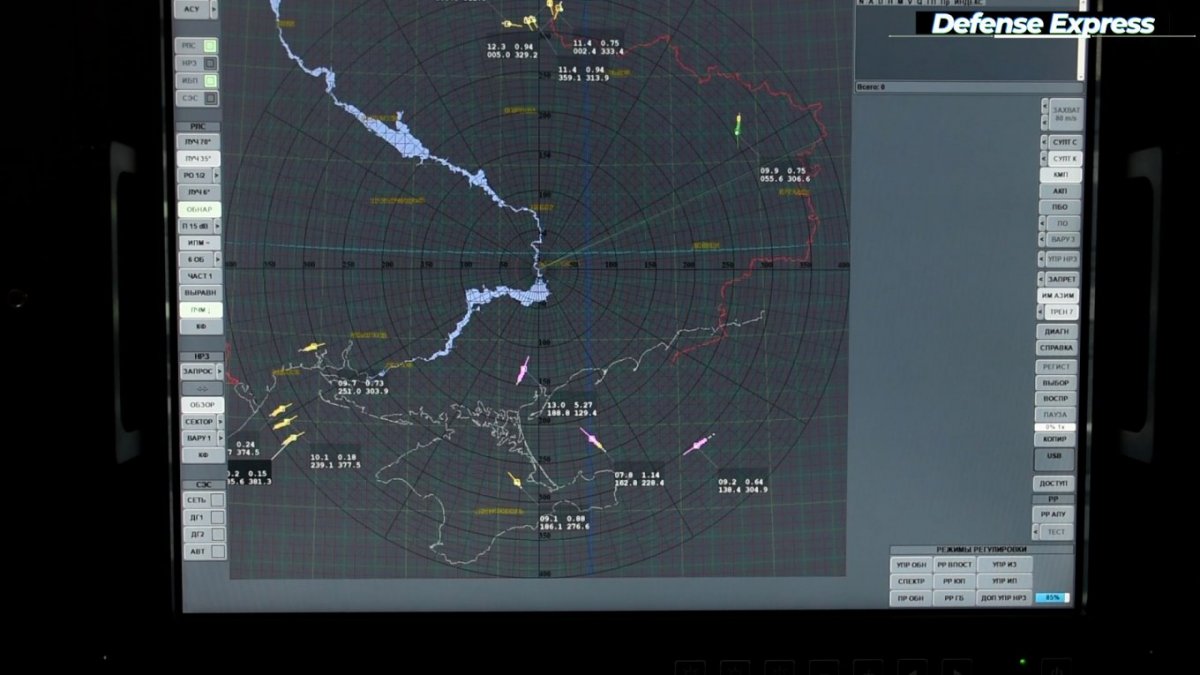Click the РР ГБ button
The height and width of the screenshot is (675, 1200).
click(954, 598)
